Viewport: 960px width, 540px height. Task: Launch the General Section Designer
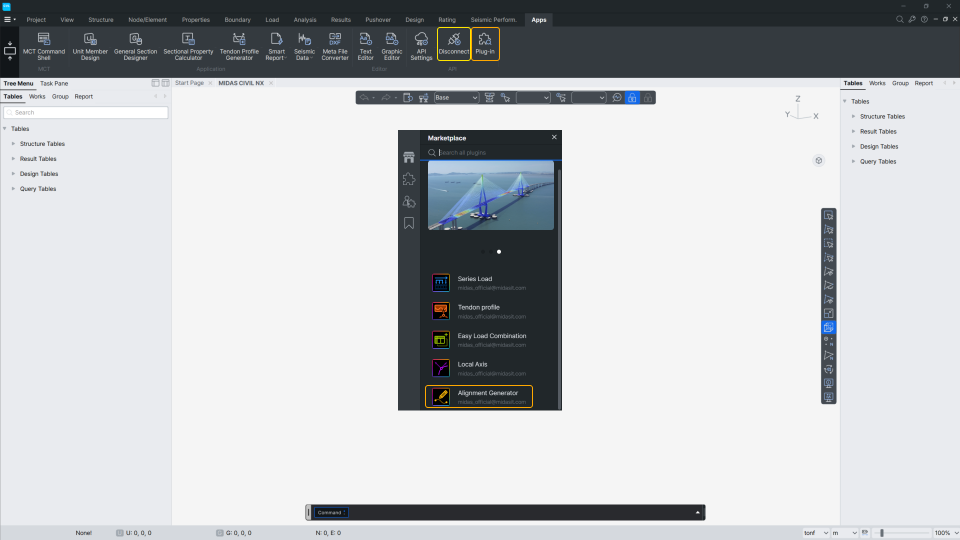click(135, 46)
